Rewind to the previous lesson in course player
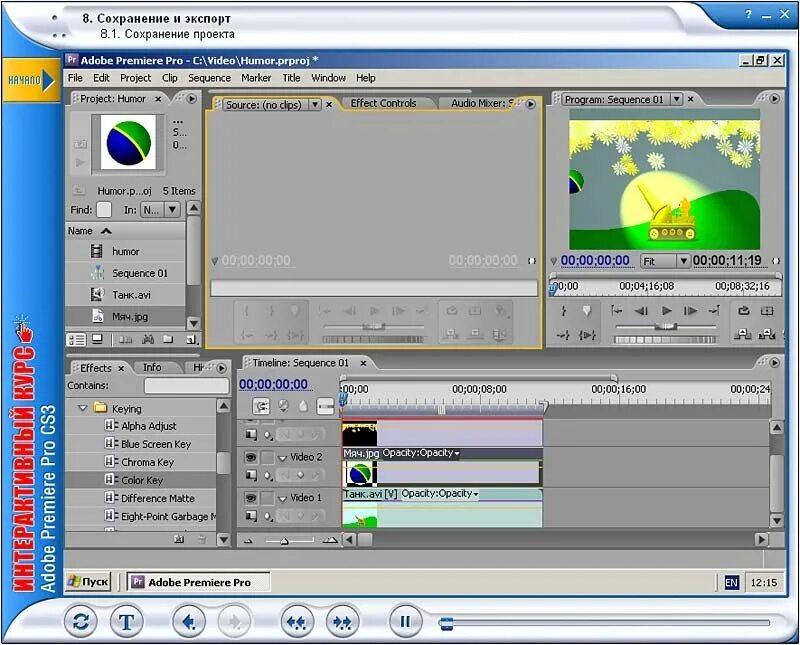Viewport: 800px width, 645px height. [x=297, y=622]
